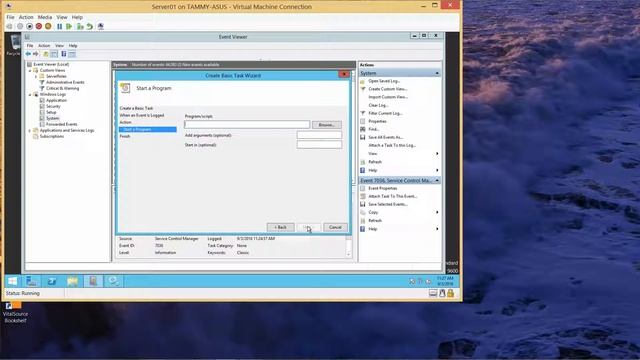This screenshot has height=360, width=640.
Task: Click the Checkpoint icon in VM toolbar
Action: 80,27
